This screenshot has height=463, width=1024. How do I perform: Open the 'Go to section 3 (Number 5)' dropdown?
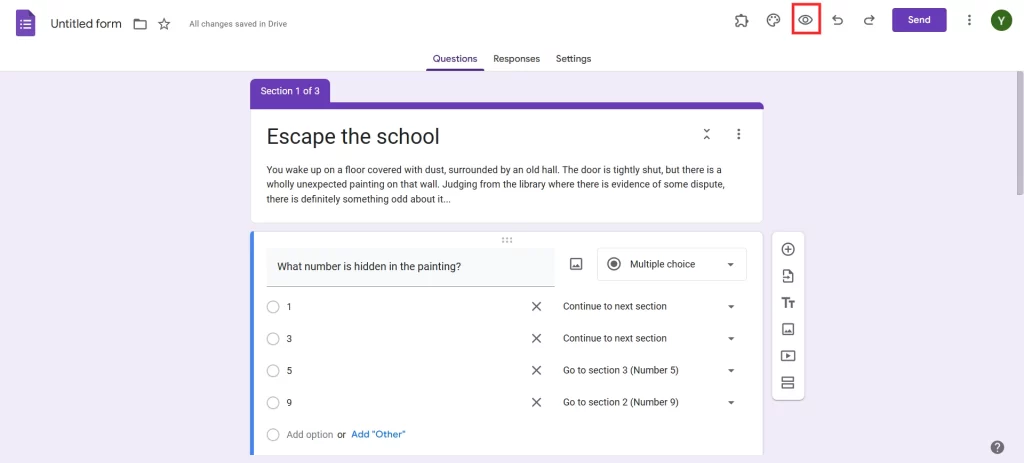click(648, 371)
